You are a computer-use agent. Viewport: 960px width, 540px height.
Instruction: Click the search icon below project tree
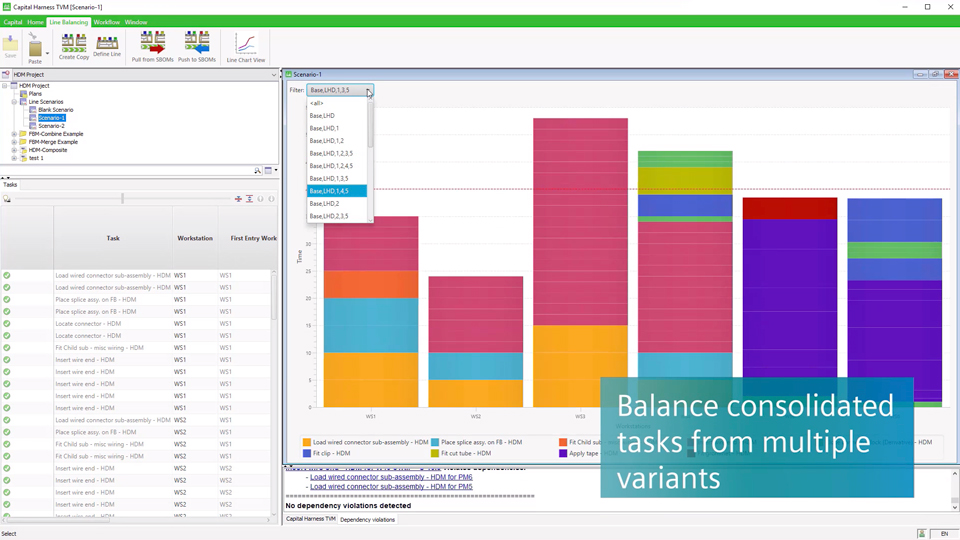pos(257,171)
